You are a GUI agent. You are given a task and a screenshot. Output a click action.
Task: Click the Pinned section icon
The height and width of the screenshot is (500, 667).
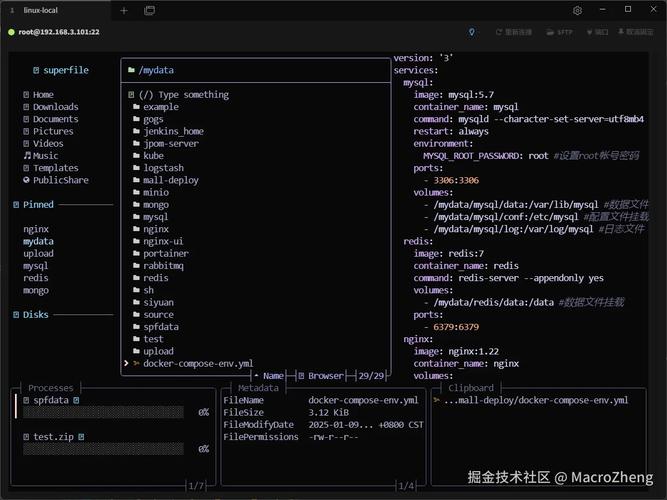[16, 205]
